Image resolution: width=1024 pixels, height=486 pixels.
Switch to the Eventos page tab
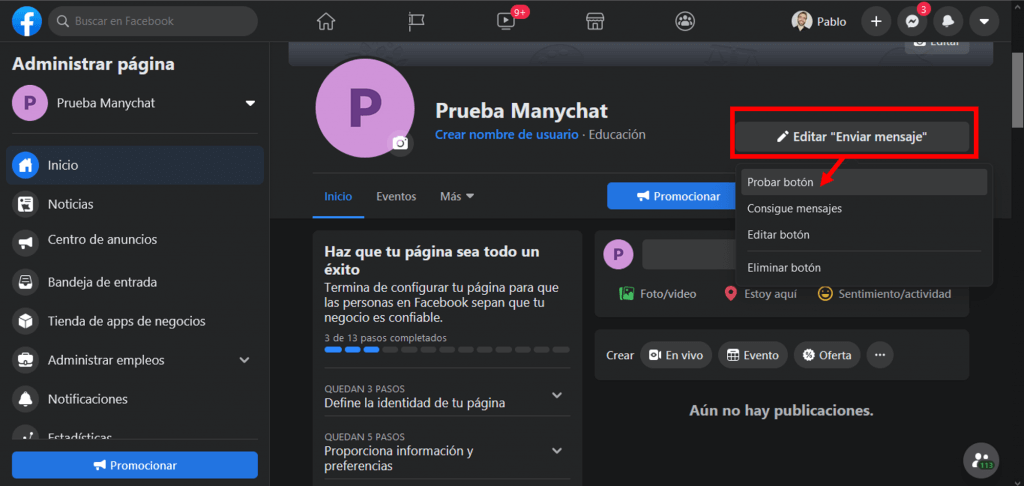coord(396,196)
